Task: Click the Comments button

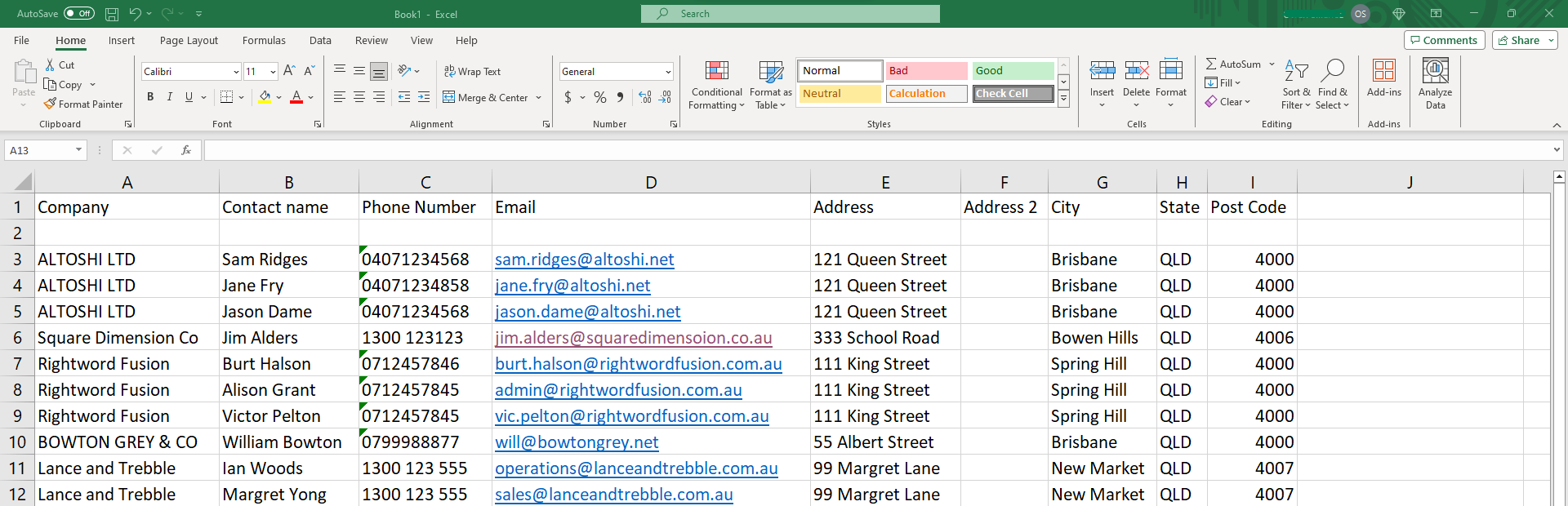Action: [x=1445, y=40]
